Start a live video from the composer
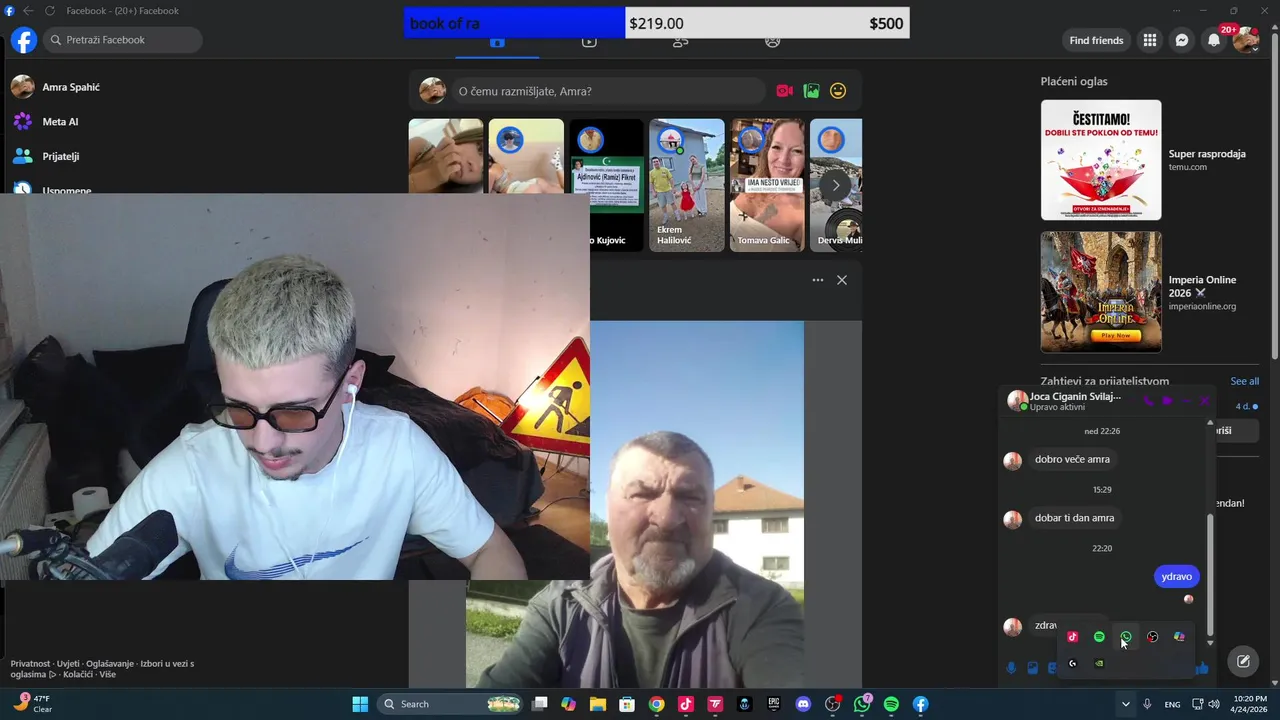The image size is (1280, 720). coord(784,91)
